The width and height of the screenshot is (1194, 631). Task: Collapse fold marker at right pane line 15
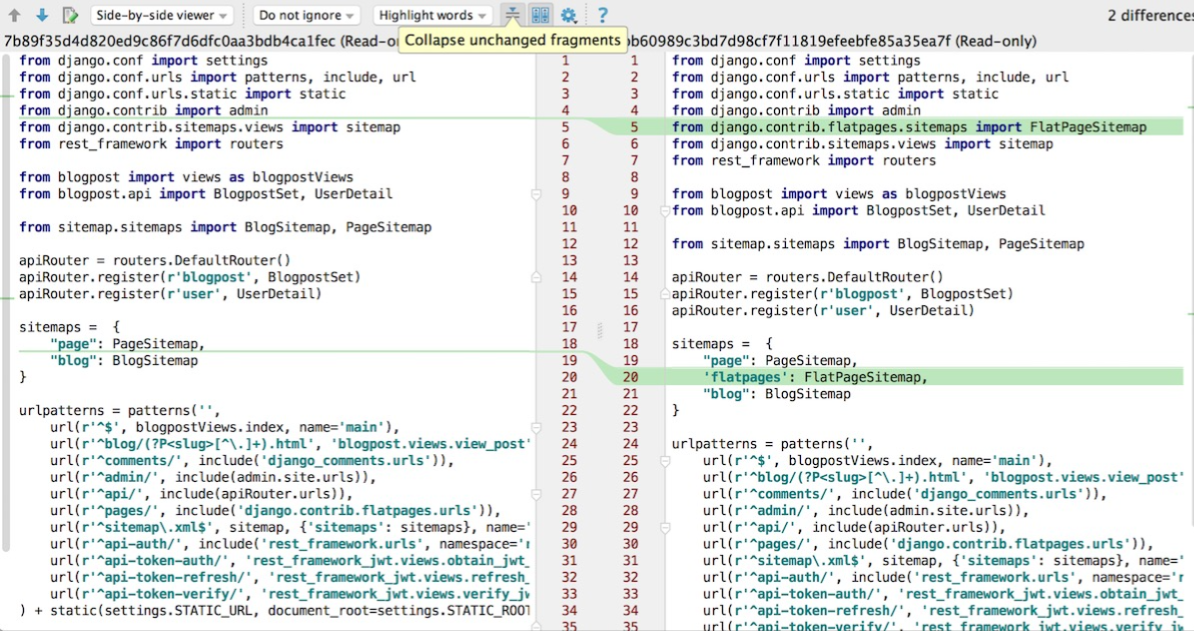click(664, 293)
